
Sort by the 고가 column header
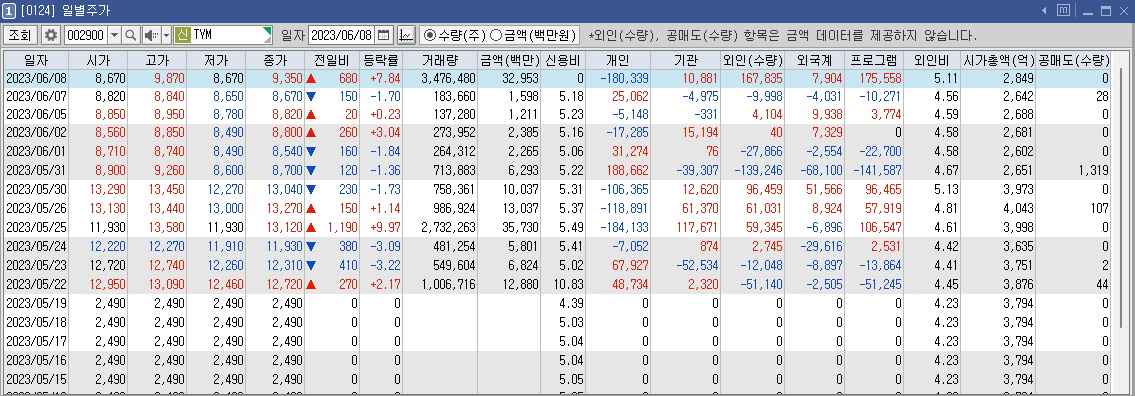[x=156, y=60]
